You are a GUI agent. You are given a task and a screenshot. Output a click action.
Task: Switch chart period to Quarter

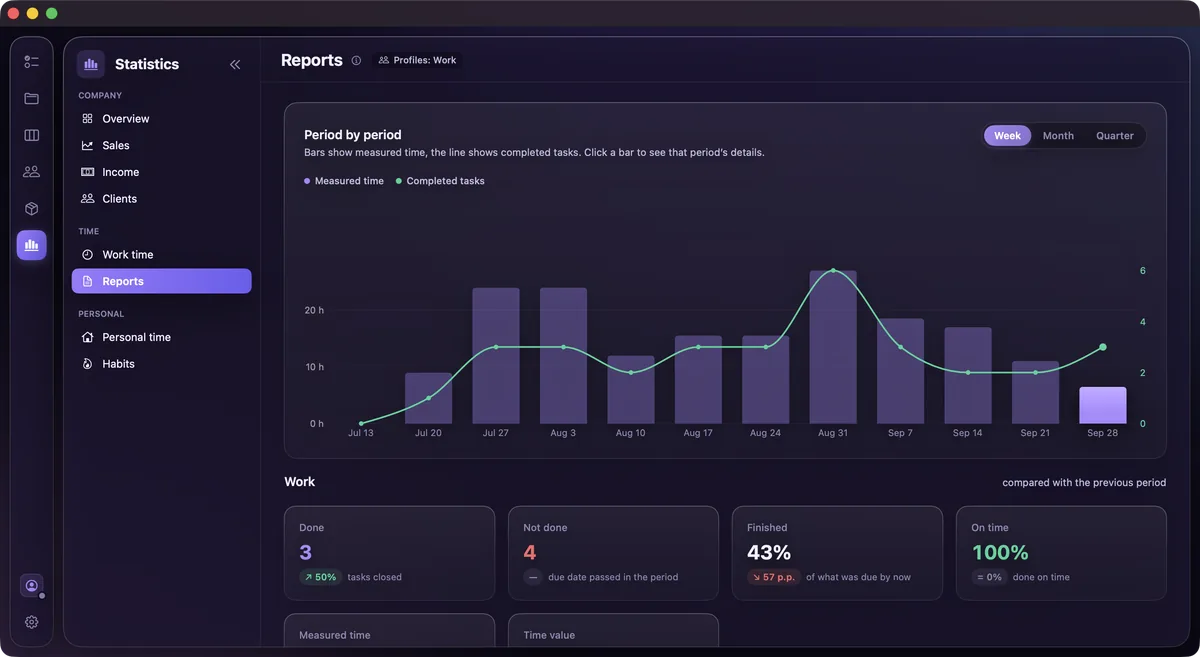coord(1115,136)
